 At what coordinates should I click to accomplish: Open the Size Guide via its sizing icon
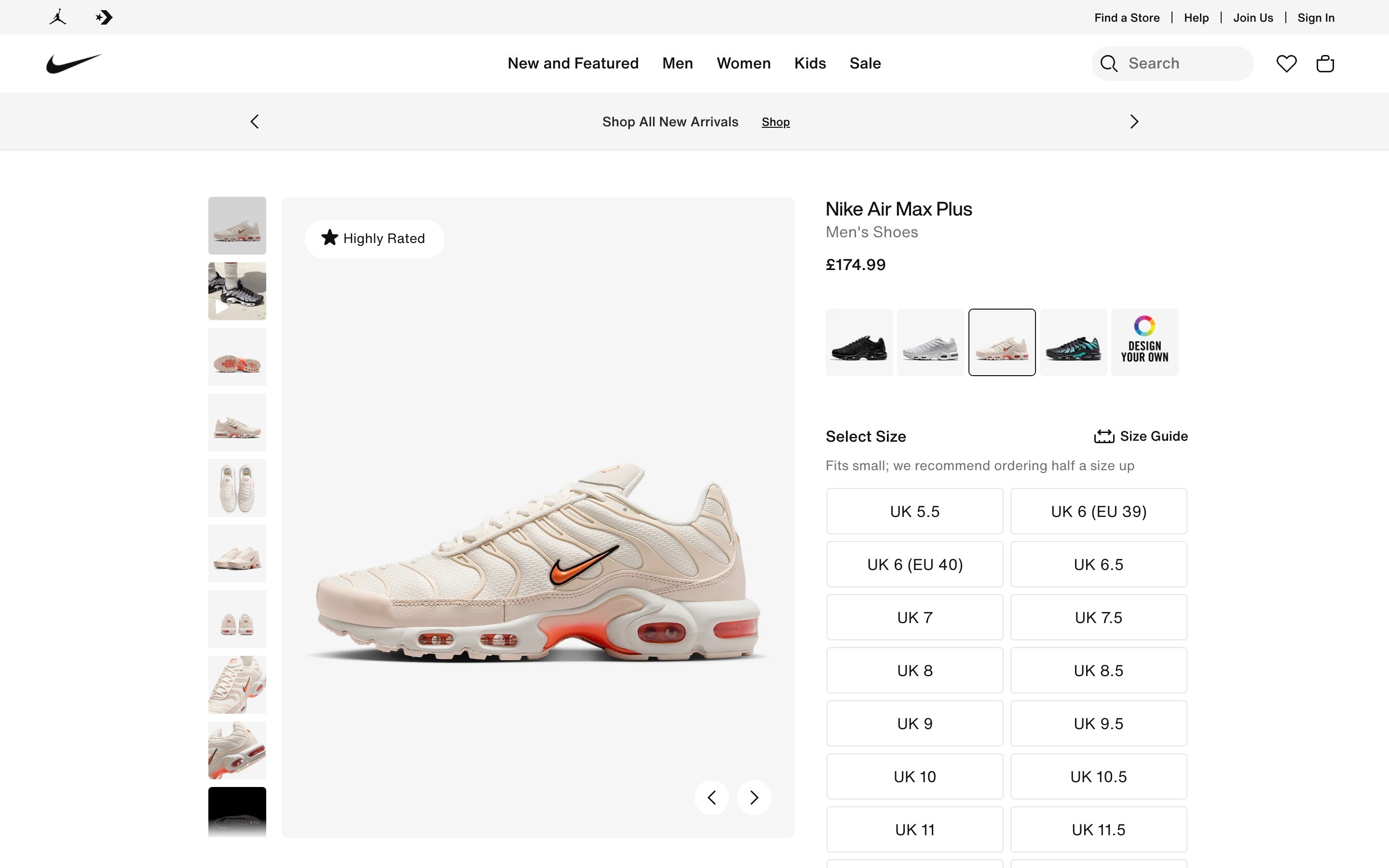click(x=1104, y=436)
